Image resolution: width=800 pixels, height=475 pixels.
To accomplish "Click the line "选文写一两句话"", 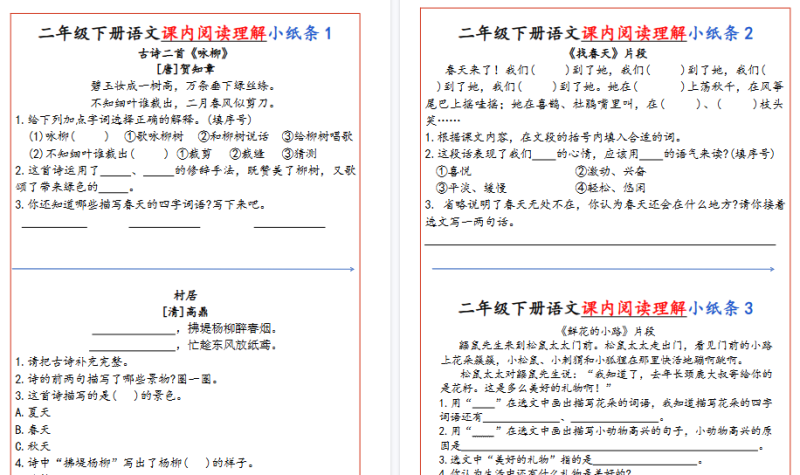I will pyautogui.click(x=470, y=221).
